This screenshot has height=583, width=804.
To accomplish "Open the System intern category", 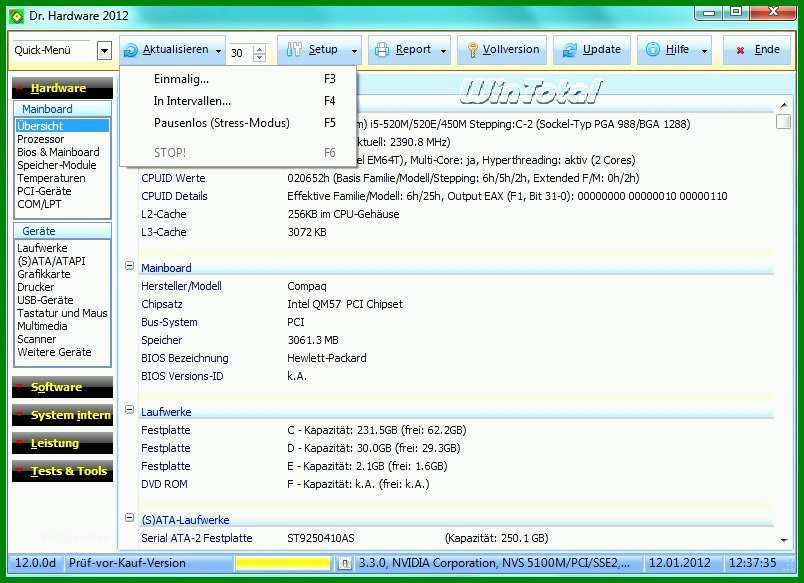I will coord(62,415).
